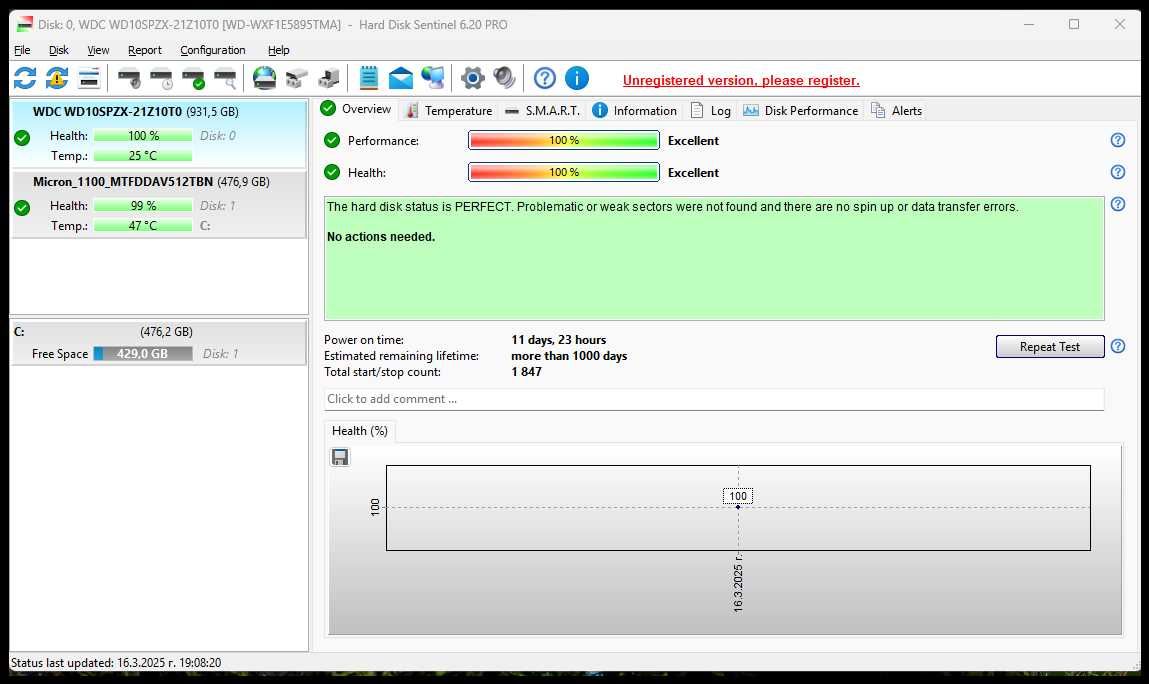
Task: Open the Report menu
Action: (144, 50)
